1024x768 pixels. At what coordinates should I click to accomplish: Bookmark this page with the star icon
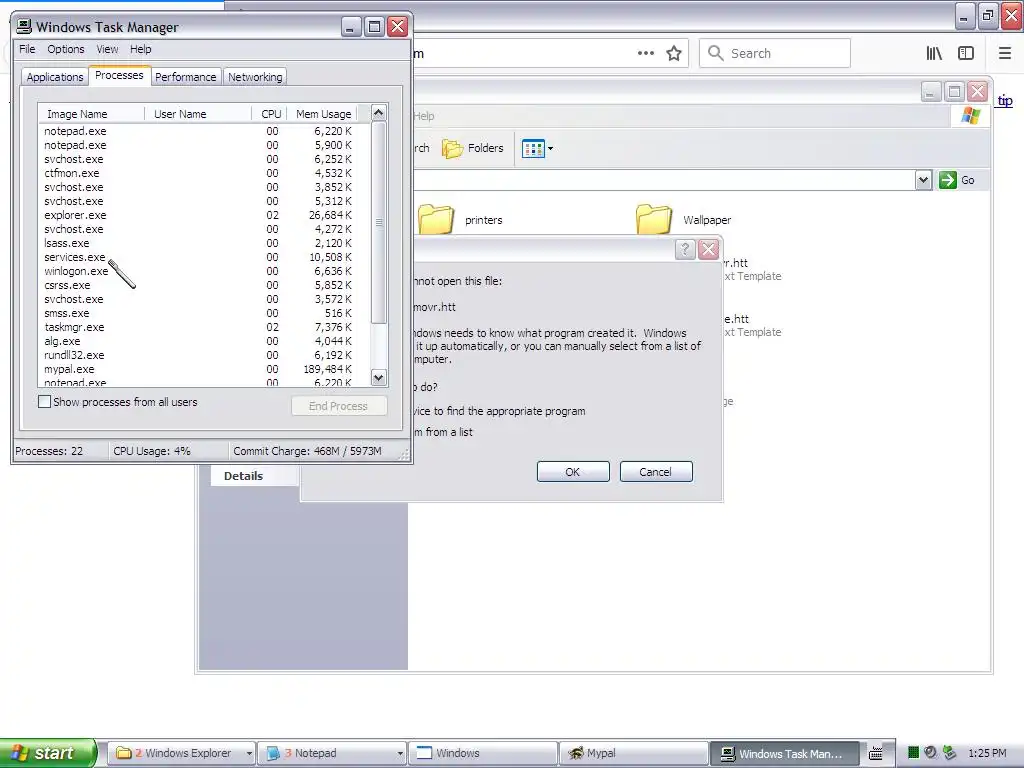pos(674,53)
